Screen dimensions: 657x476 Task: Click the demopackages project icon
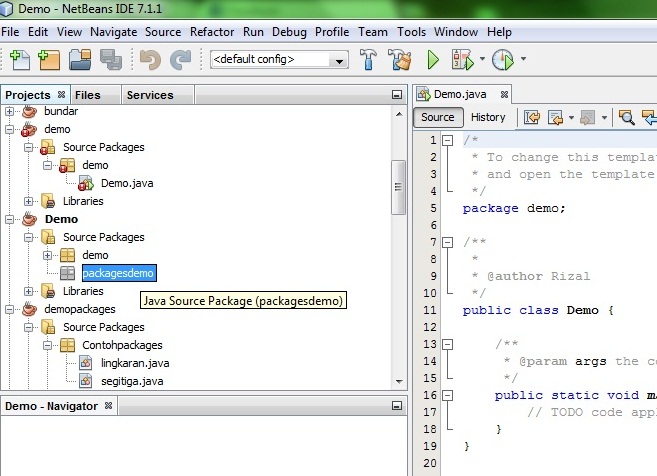[29, 310]
